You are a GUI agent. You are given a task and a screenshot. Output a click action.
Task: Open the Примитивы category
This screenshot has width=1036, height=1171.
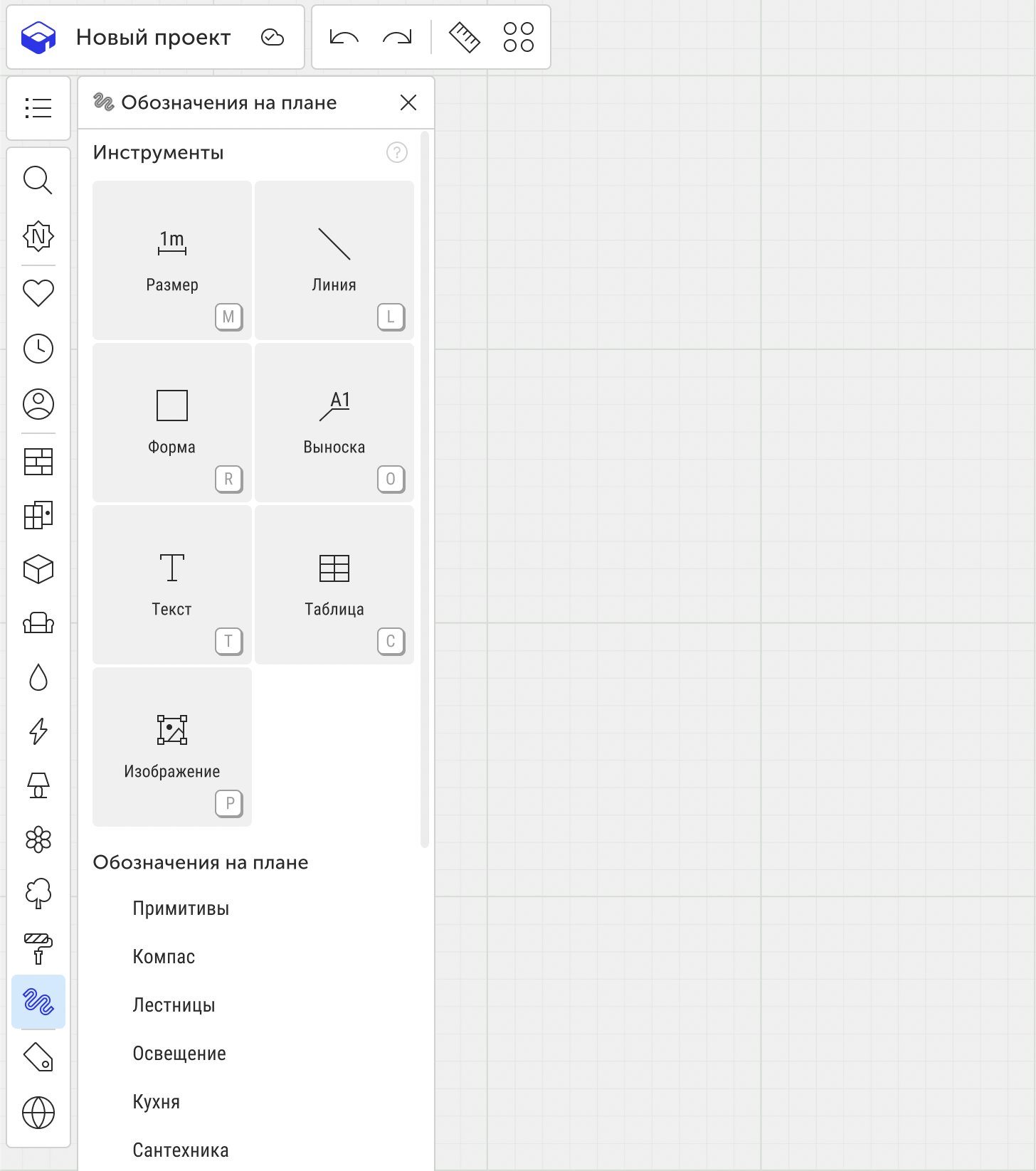[x=181, y=908]
